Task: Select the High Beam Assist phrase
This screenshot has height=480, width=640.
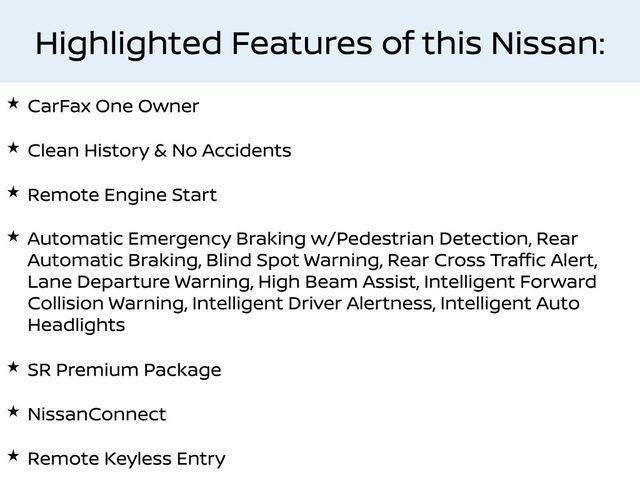Action: 328,282
